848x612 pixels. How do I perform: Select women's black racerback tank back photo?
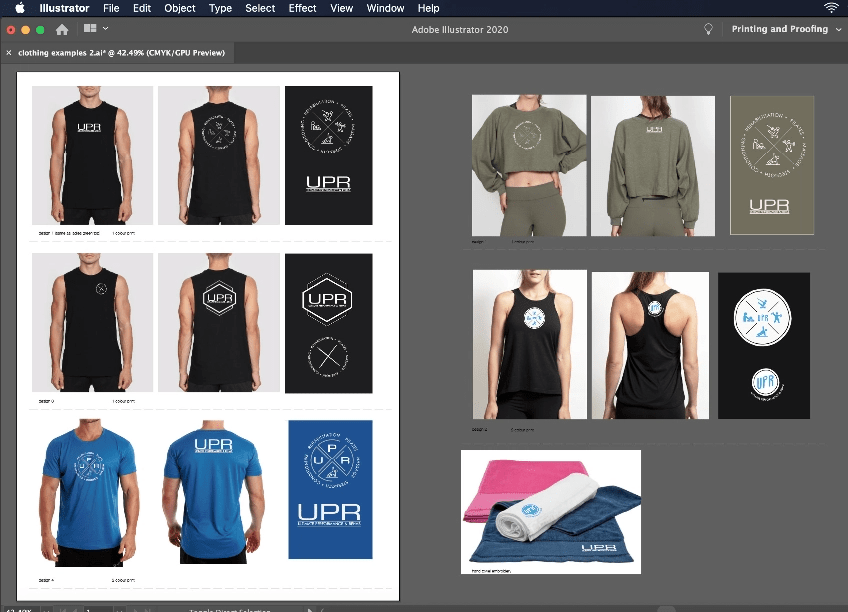(650, 345)
